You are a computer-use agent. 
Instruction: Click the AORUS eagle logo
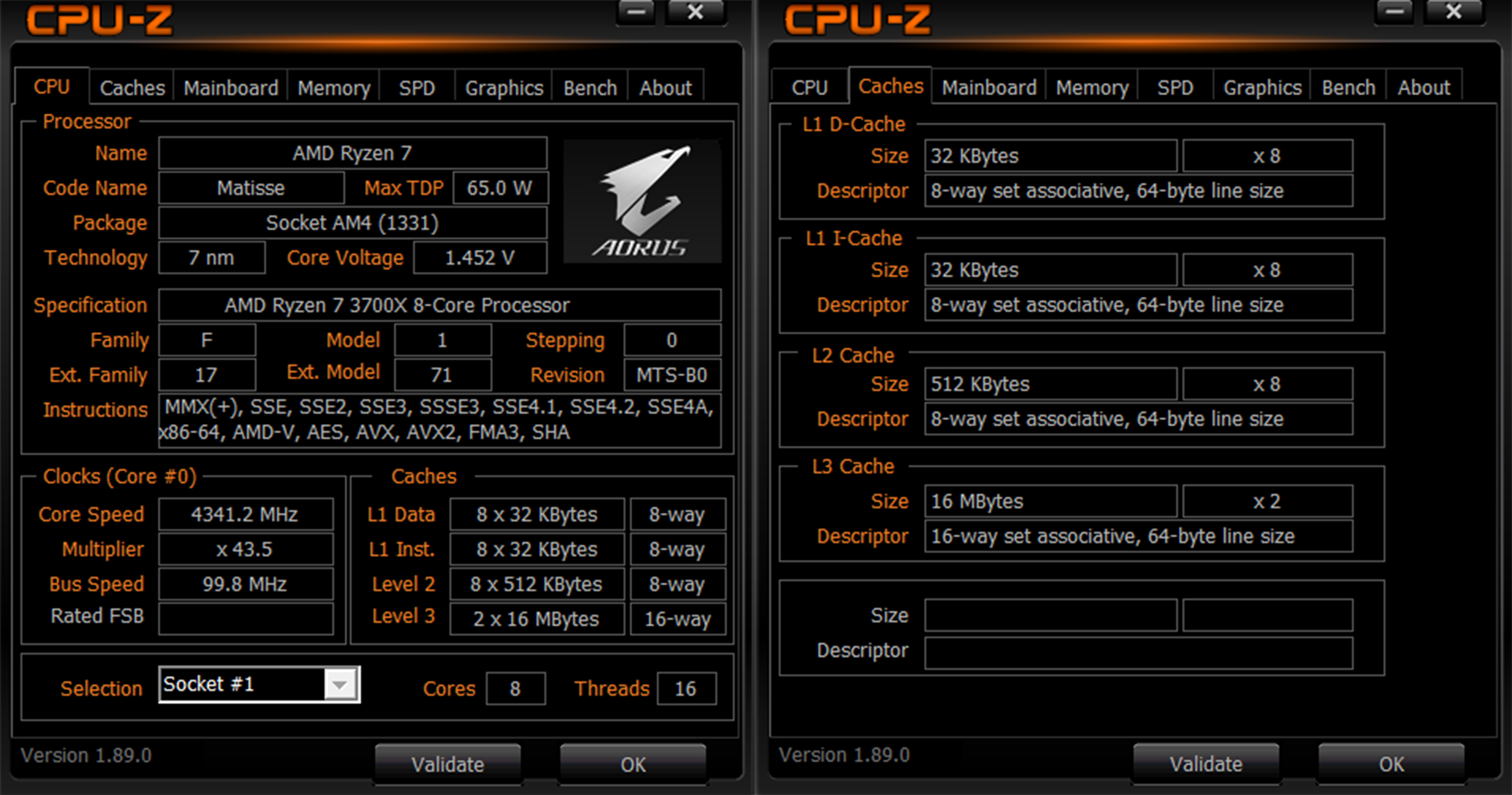(x=642, y=201)
